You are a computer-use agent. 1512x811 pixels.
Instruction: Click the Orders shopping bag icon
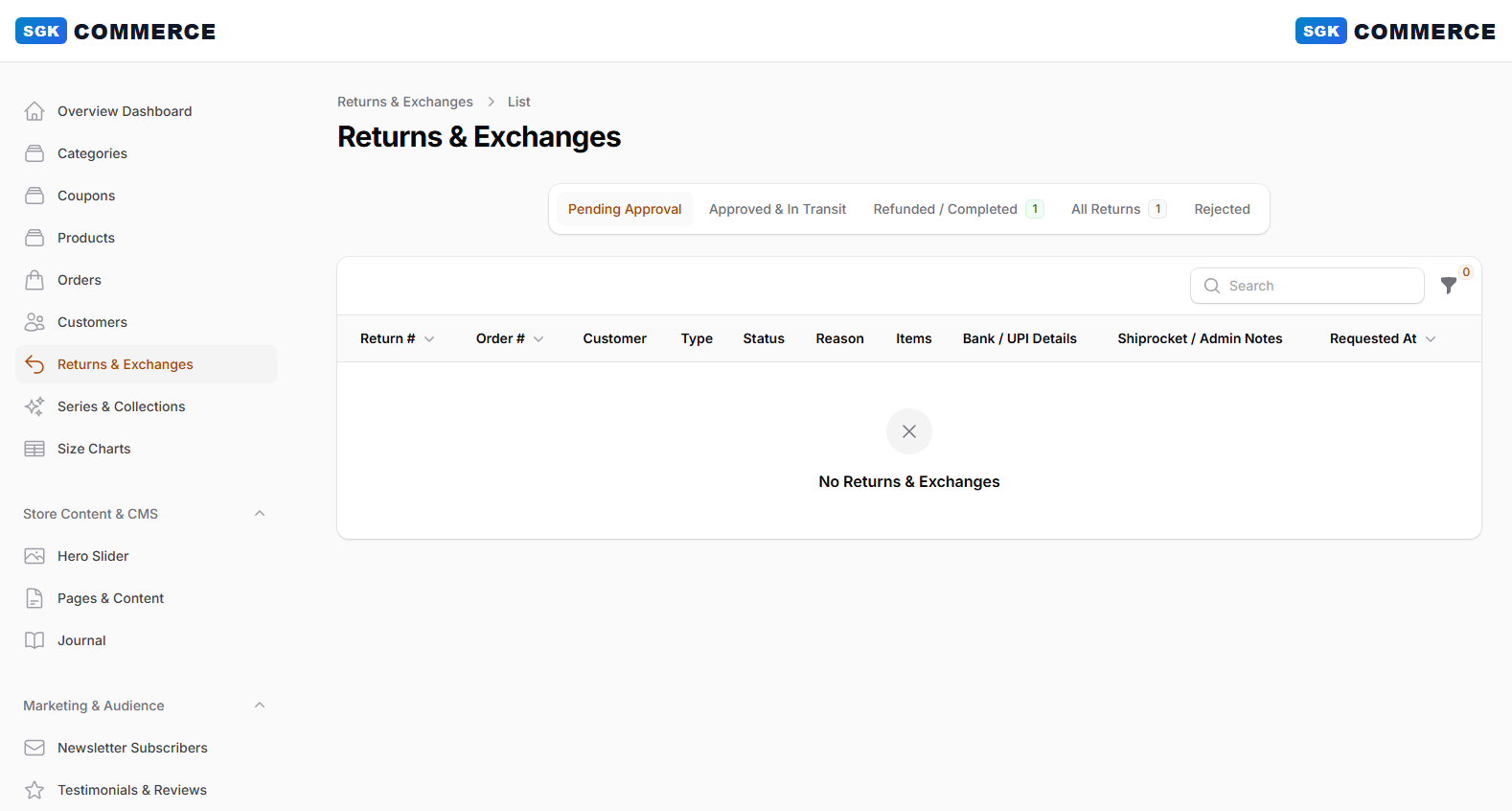point(34,280)
